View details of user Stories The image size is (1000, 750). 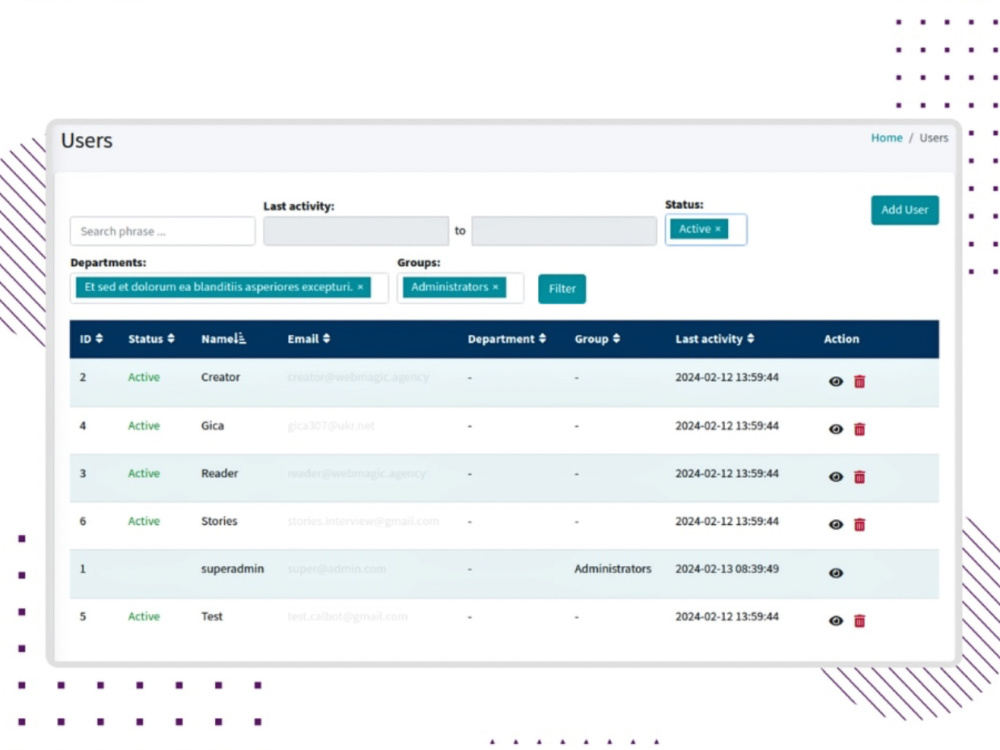[x=835, y=525]
